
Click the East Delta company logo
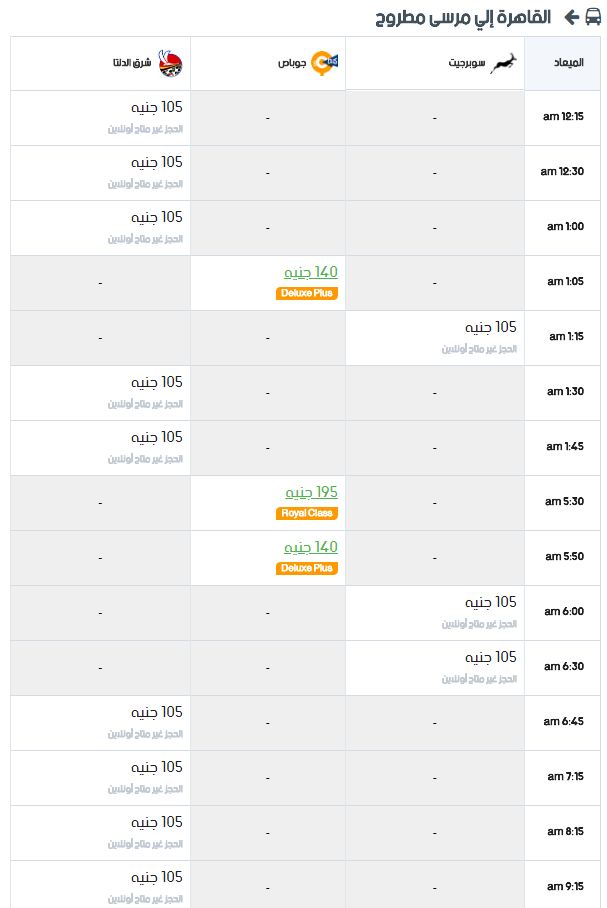click(170, 64)
